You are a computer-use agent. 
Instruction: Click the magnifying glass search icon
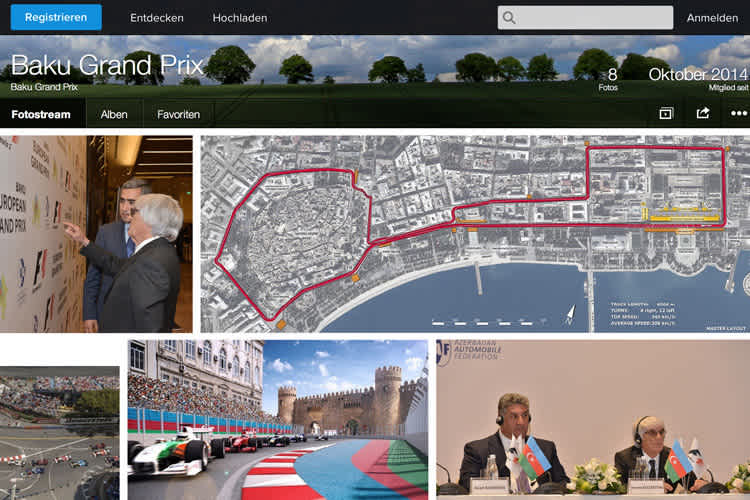[x=510, y=18]
